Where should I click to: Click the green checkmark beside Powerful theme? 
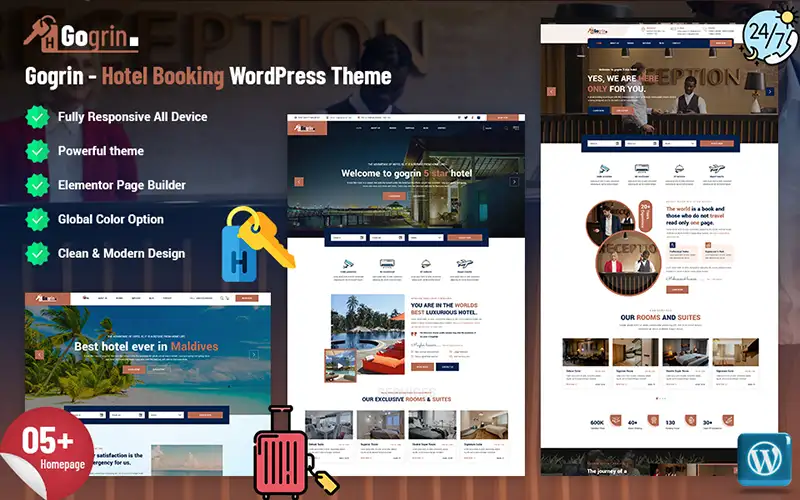tap(38, 151)
